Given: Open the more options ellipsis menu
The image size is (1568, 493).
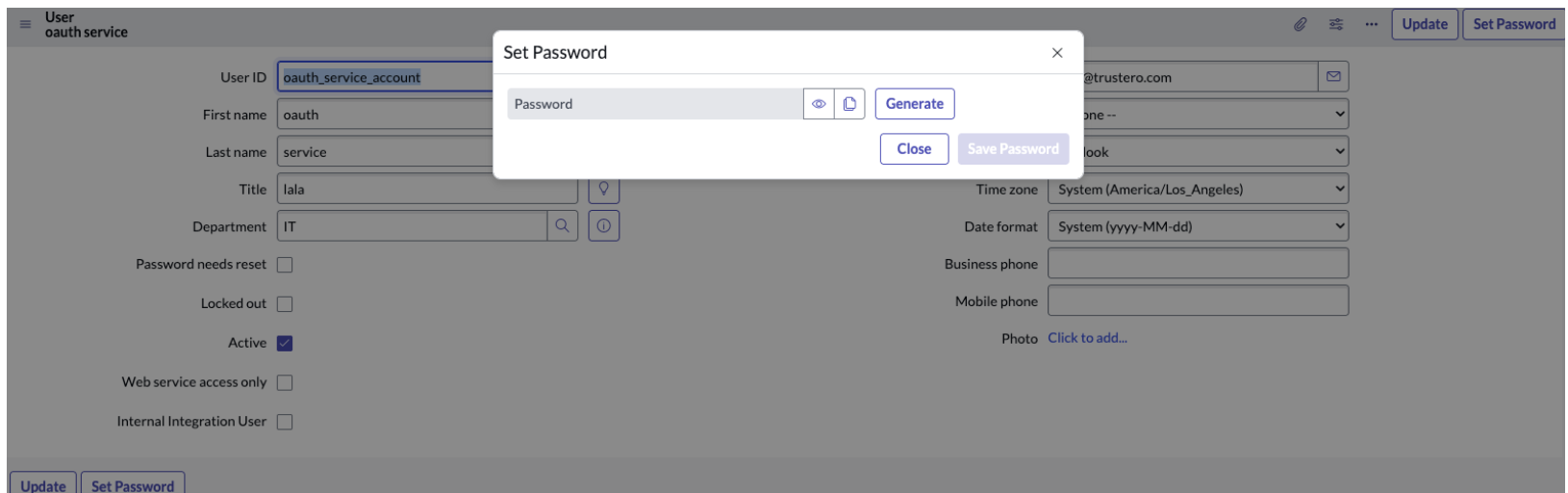Looking at the screenshot, I should point(1371,24).
